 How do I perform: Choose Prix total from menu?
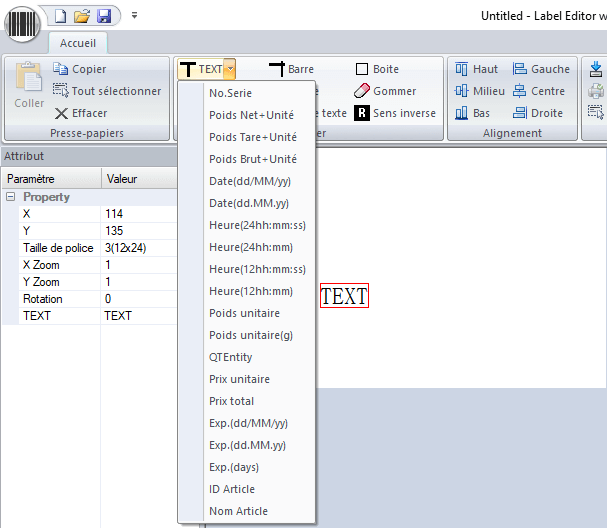(231, 401)
